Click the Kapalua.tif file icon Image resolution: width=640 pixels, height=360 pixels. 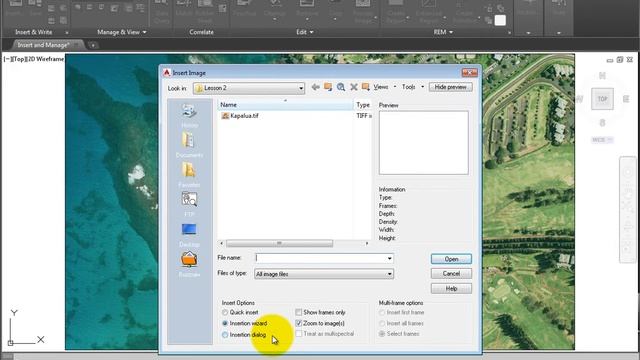coord(225,116)
